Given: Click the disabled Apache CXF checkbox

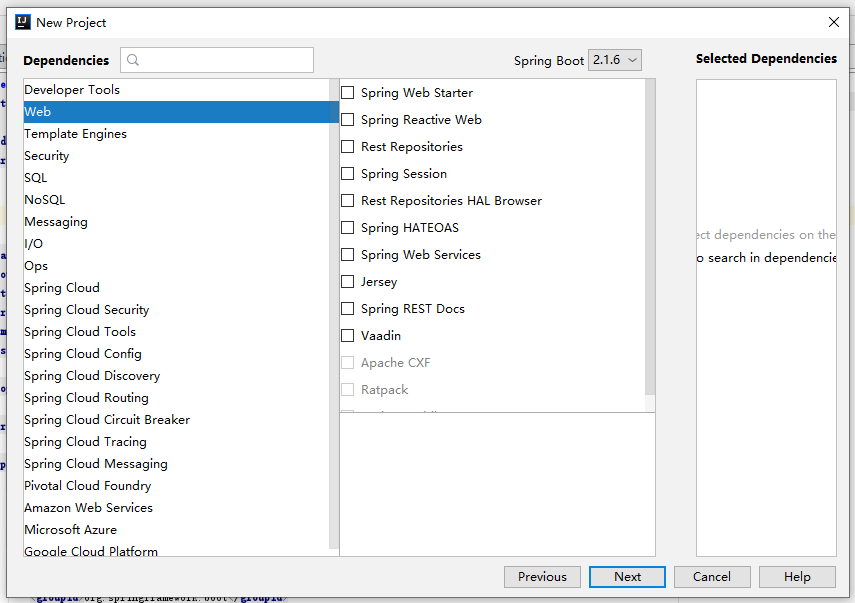Looking at the screenshot, I should click(347, 363).
